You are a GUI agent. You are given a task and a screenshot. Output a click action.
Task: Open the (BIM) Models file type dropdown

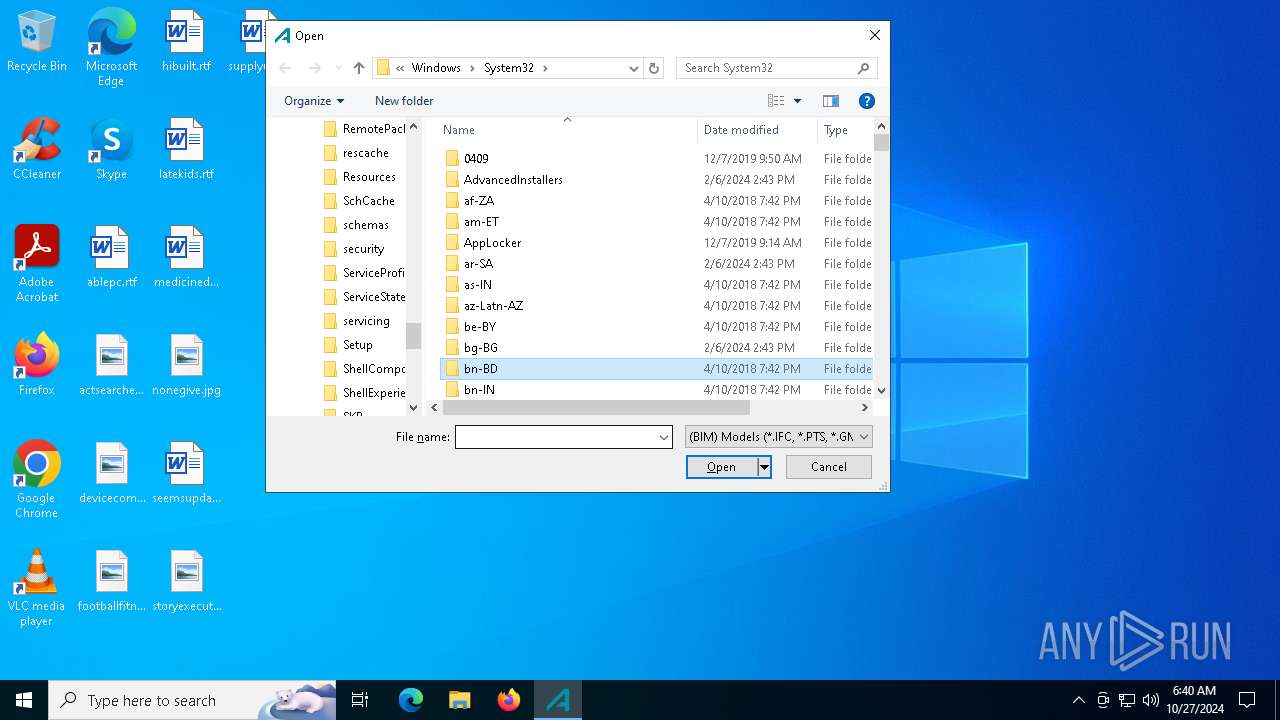pos(779,437)
